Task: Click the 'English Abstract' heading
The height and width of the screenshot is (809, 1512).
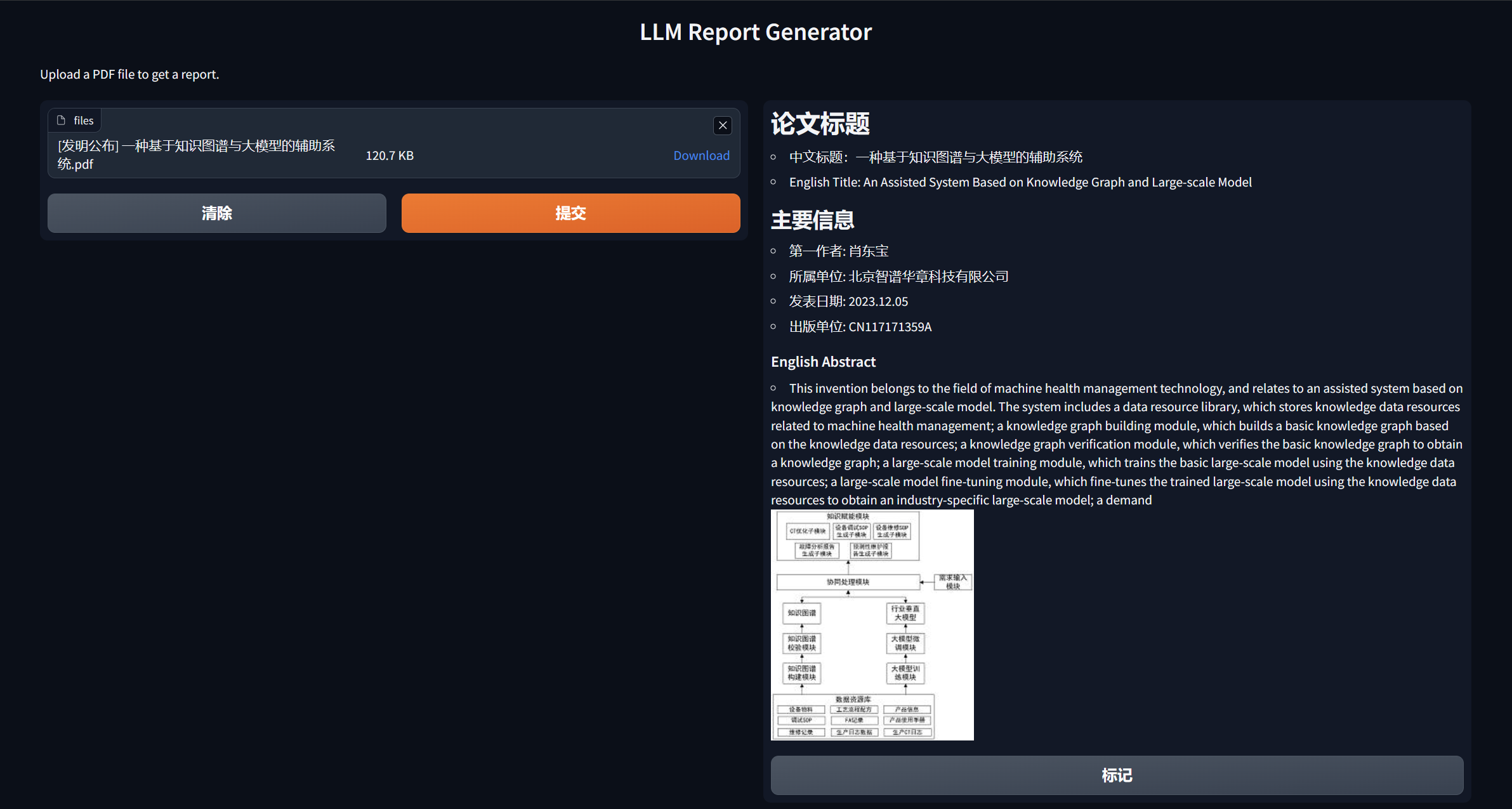Action: (823, 362)
